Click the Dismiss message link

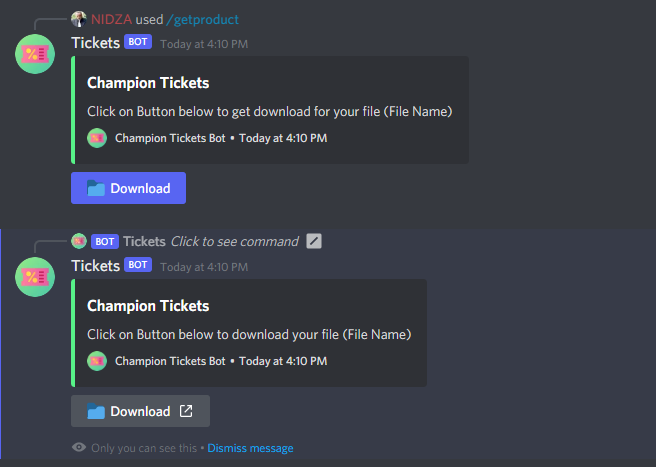(250, 448)
